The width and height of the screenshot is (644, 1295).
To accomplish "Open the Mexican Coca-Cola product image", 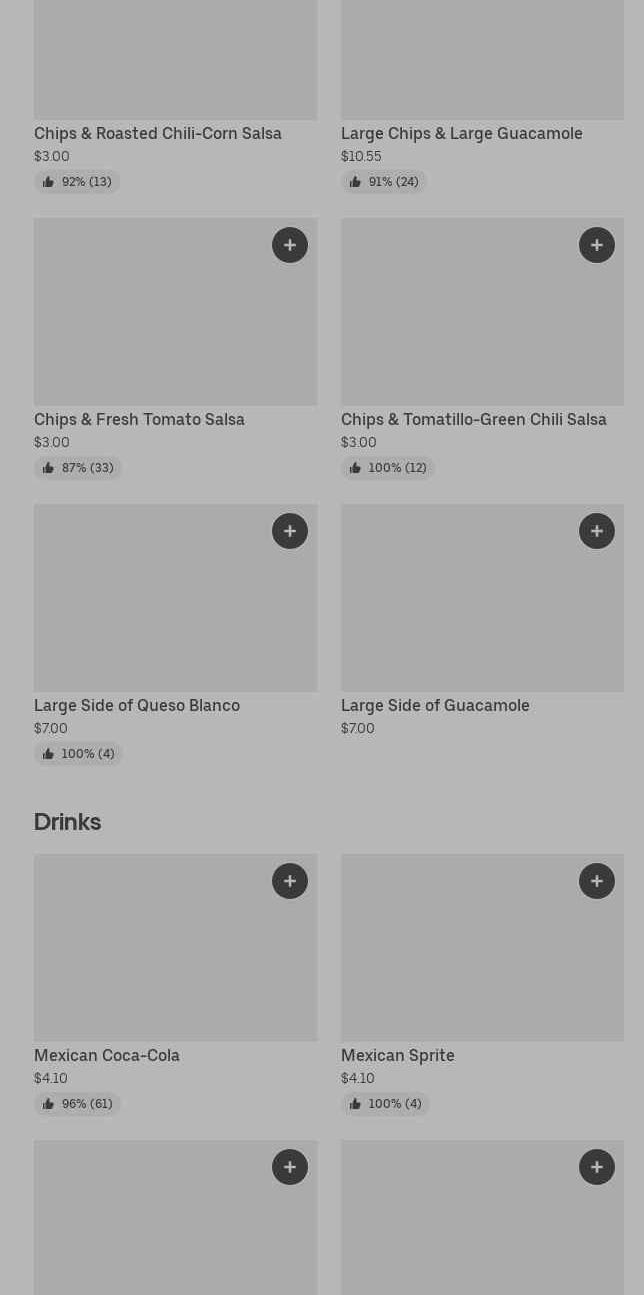I will [175, 960].
